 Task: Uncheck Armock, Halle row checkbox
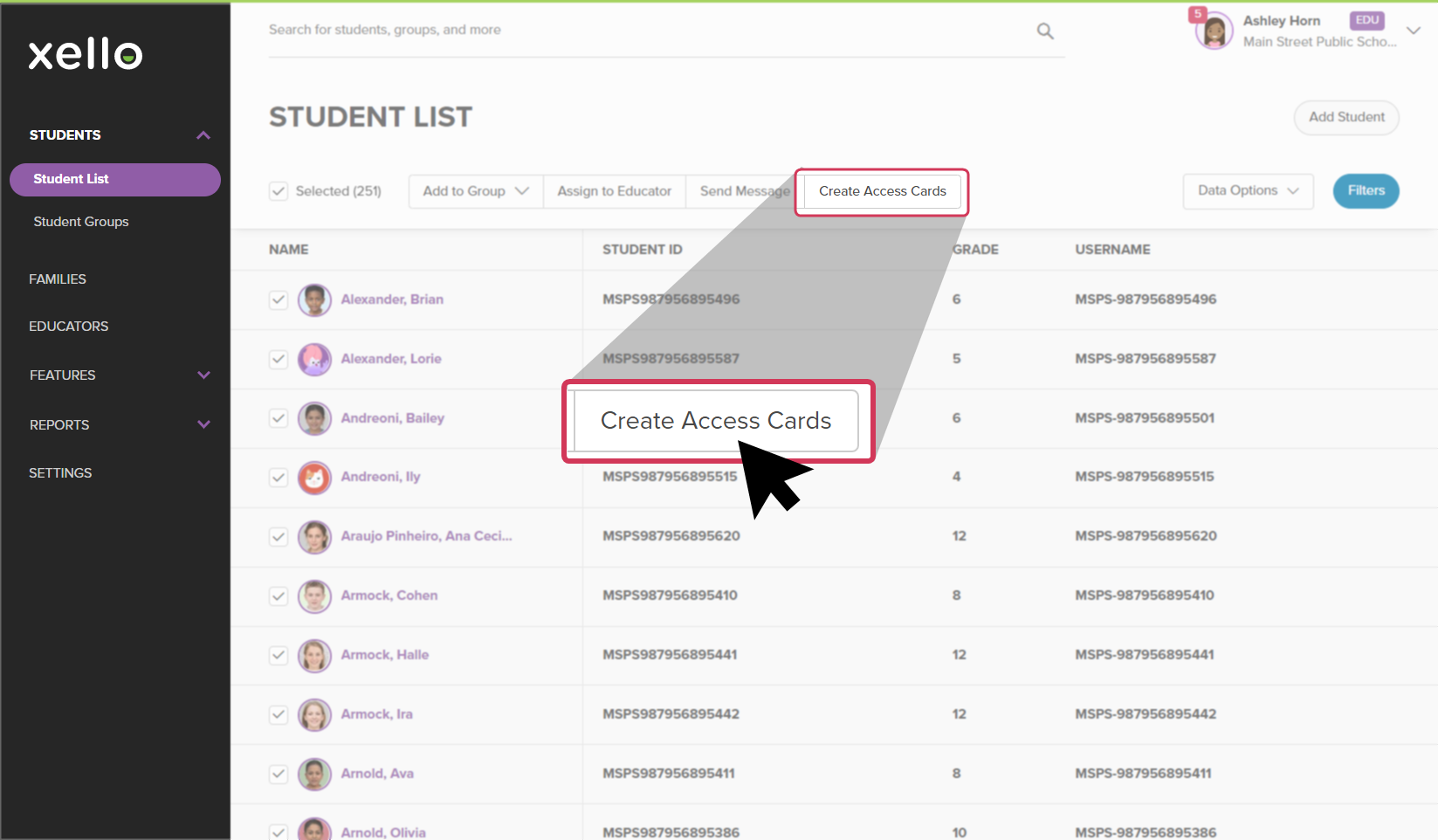(x=279, y=656)
